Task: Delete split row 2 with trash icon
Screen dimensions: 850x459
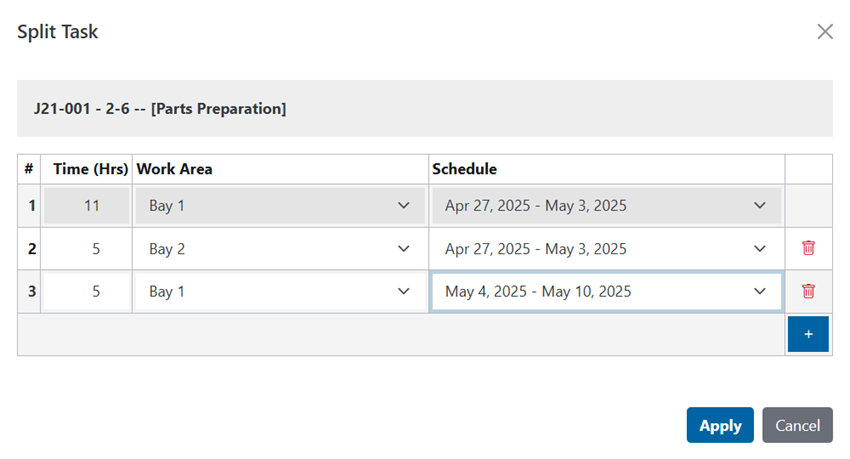Action: pyautogui.click(x=808, y=248)
